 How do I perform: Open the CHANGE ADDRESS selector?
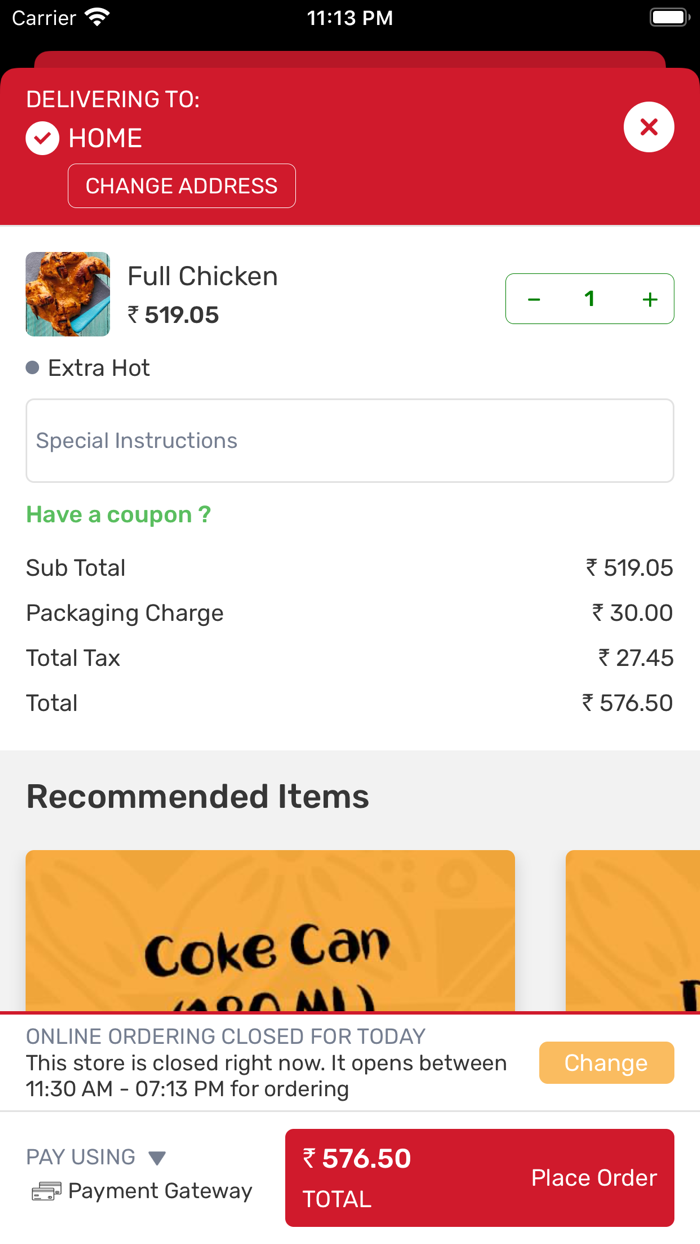181,186
